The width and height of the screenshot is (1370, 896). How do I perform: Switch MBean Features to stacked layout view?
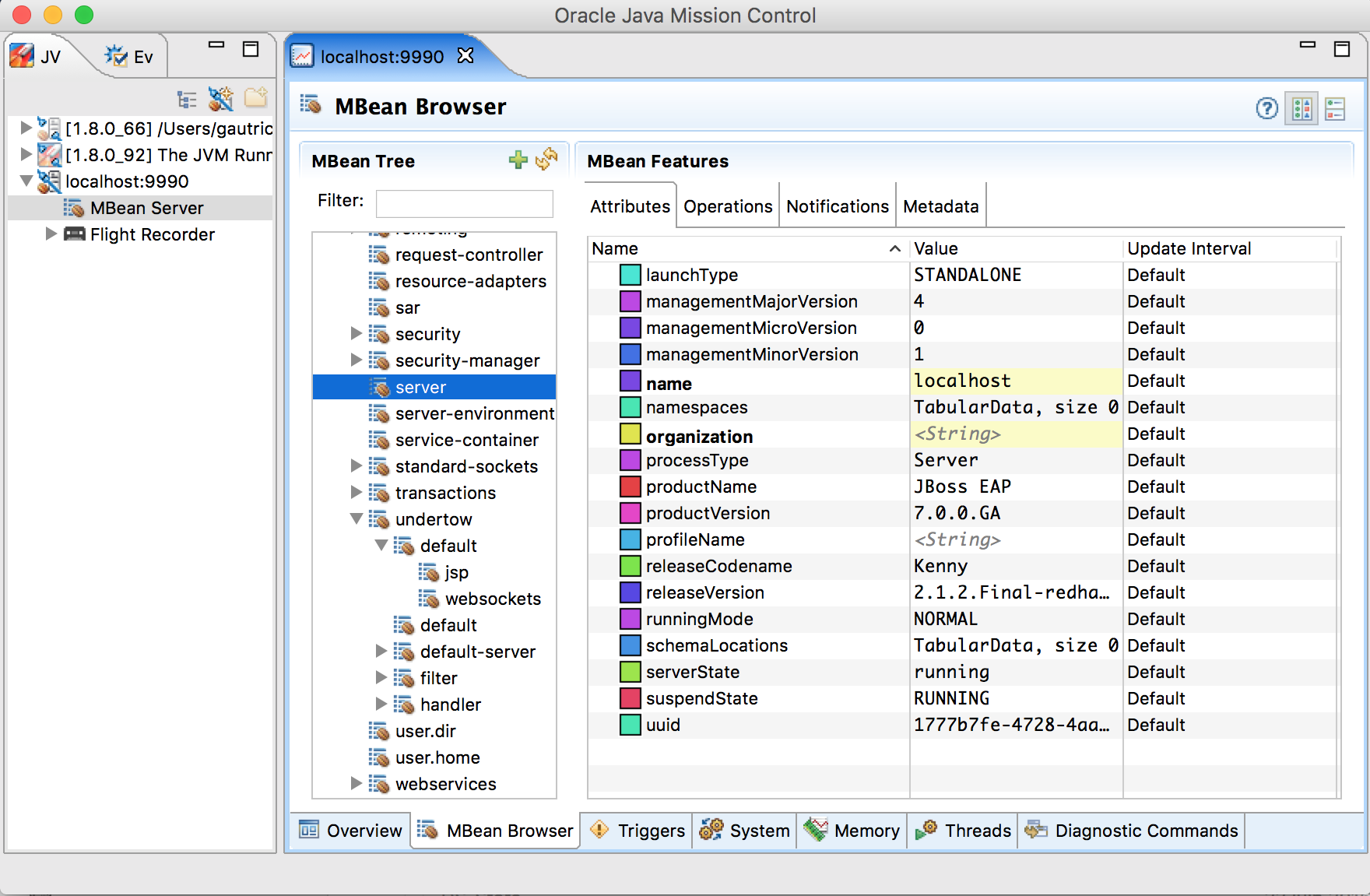1335,110
